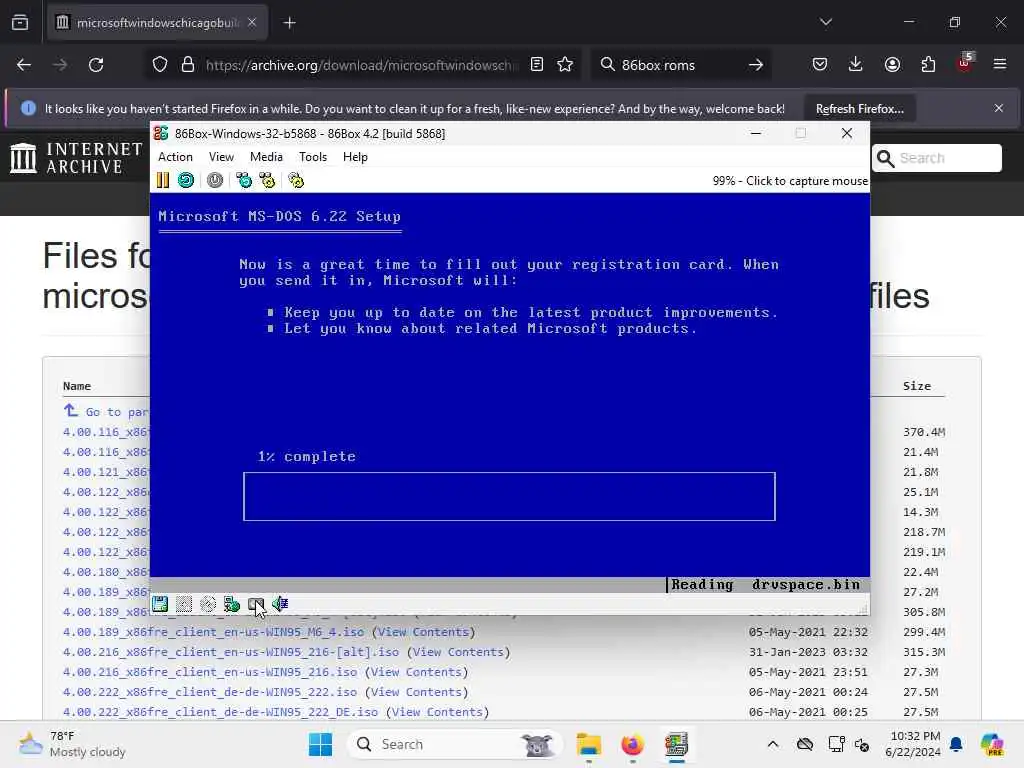Open the Firefox extensions puzzle icon
Image resolution: width=1024 pixels, height=768 pixels.
pyautogui.click(x=928, y=65)
